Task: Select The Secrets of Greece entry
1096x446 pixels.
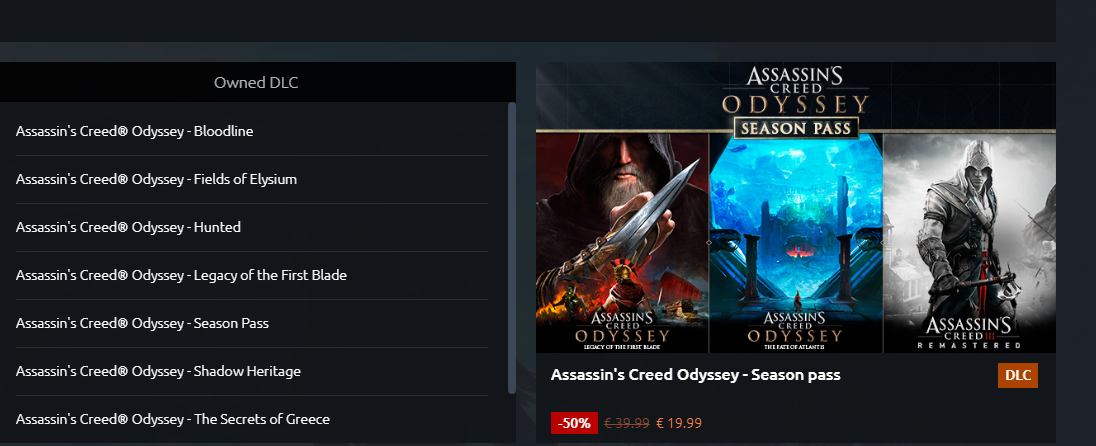Action: click(252, 419)
